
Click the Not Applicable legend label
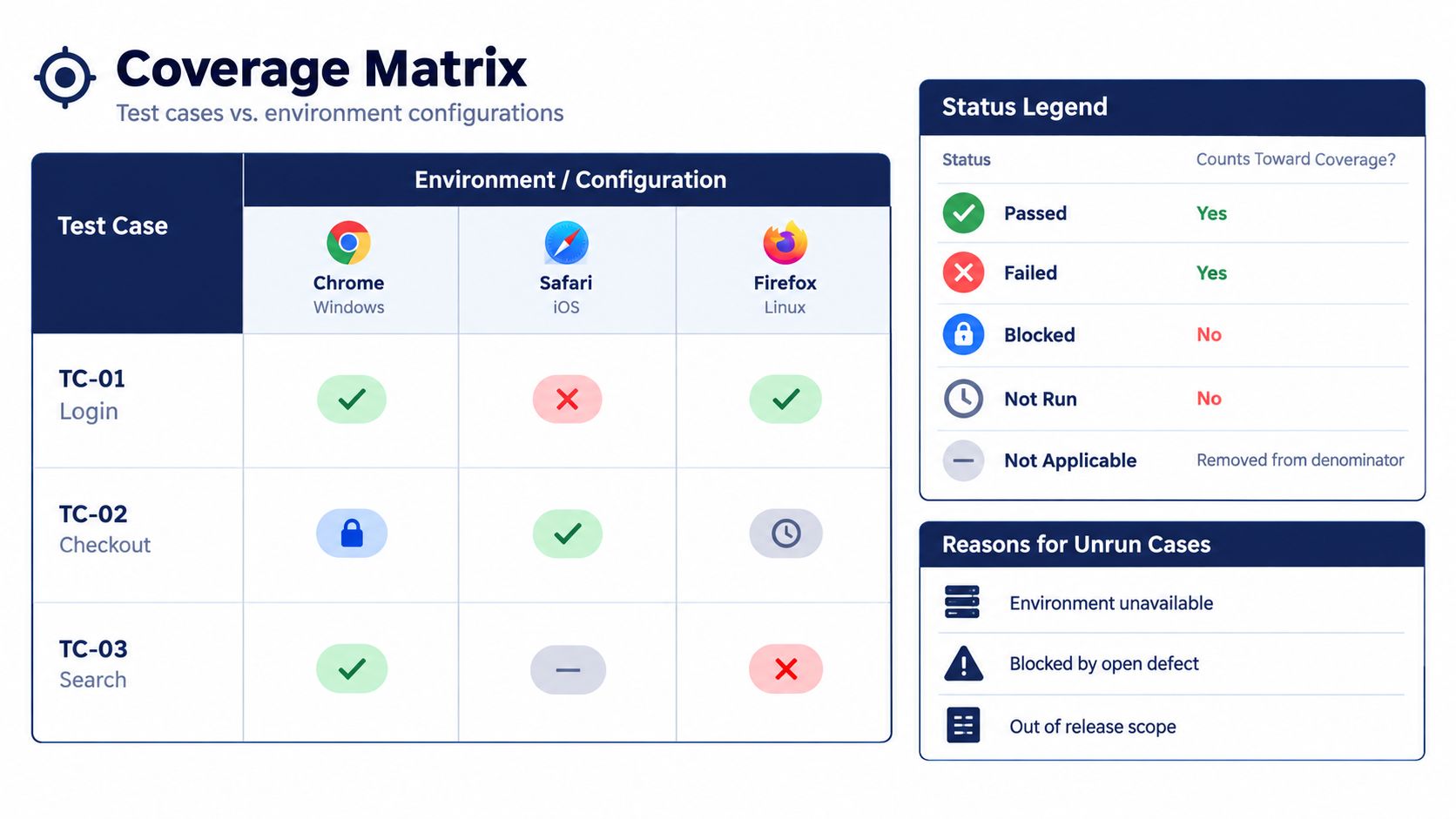pos(1070,460)
